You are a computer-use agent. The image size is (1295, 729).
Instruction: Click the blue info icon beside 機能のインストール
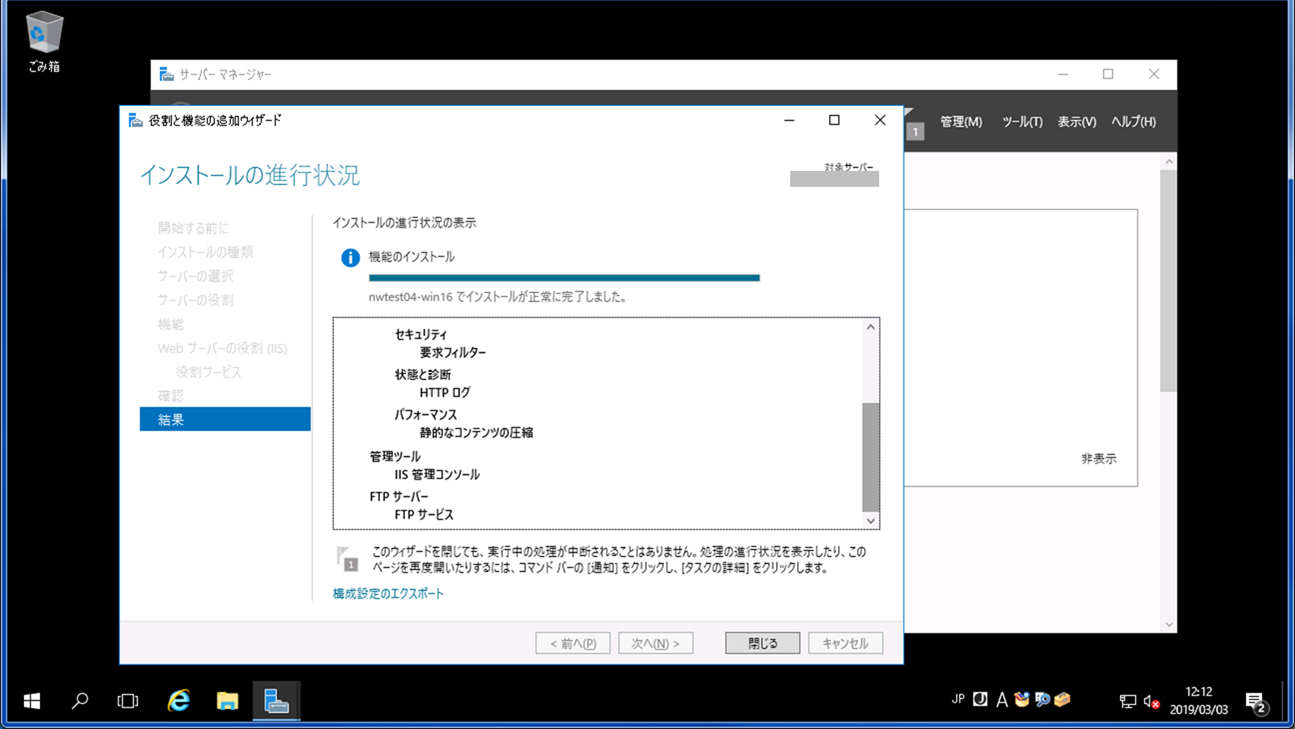click(x=350, y=257)
